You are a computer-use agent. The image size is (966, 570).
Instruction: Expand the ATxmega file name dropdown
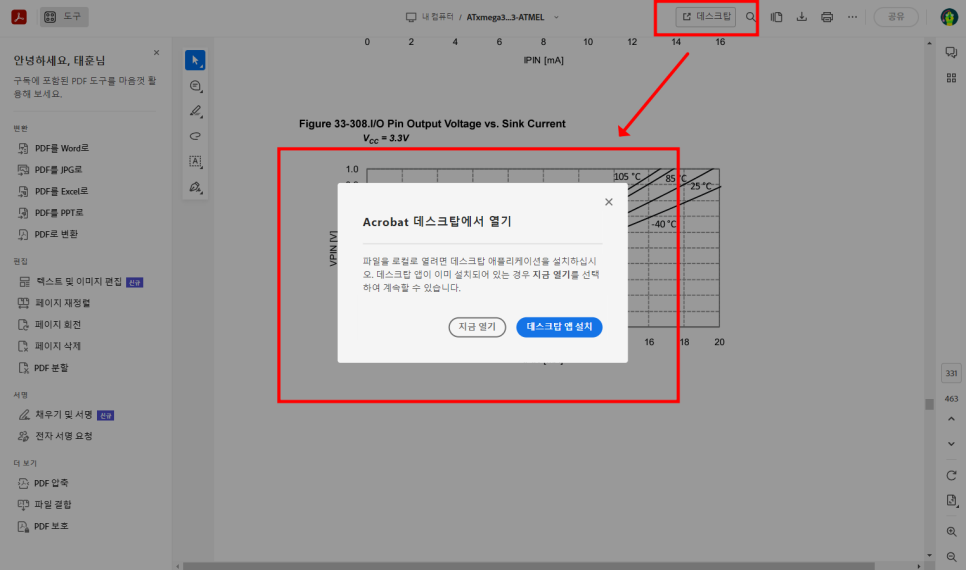pyautogui.click(x=556, y=17)
